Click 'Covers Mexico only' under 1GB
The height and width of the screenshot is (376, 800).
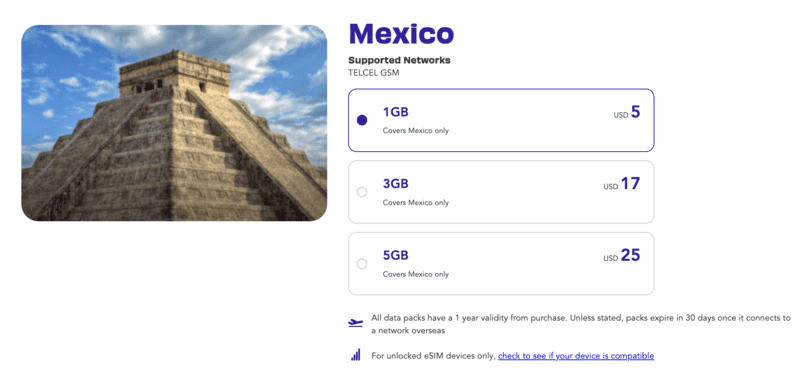416,131
